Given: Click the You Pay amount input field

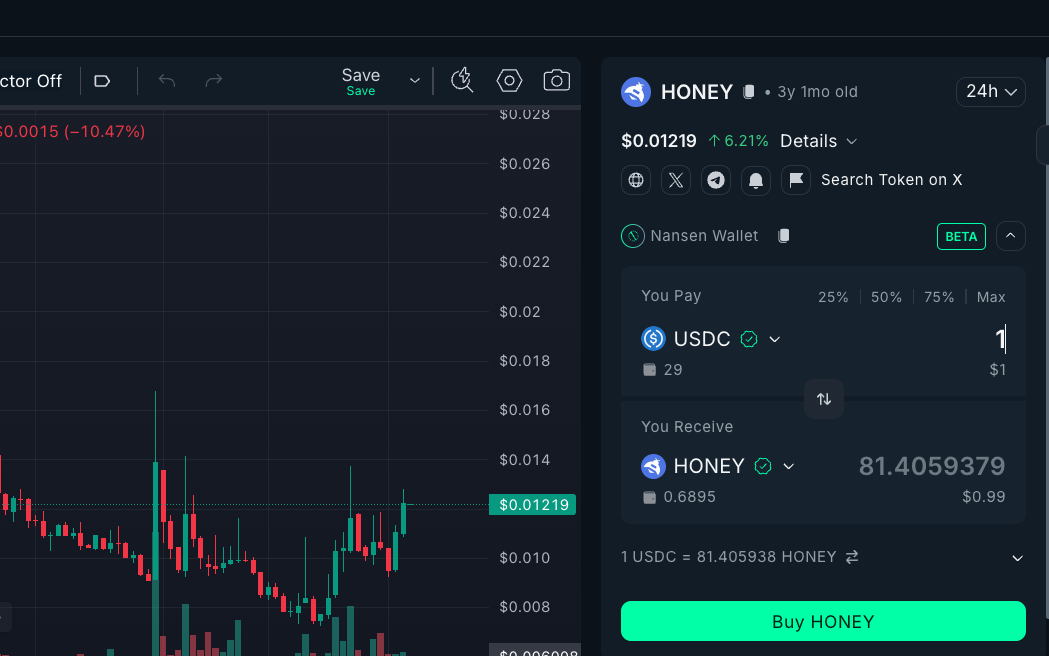Looking at the screenshot, I should coord(920,340).
